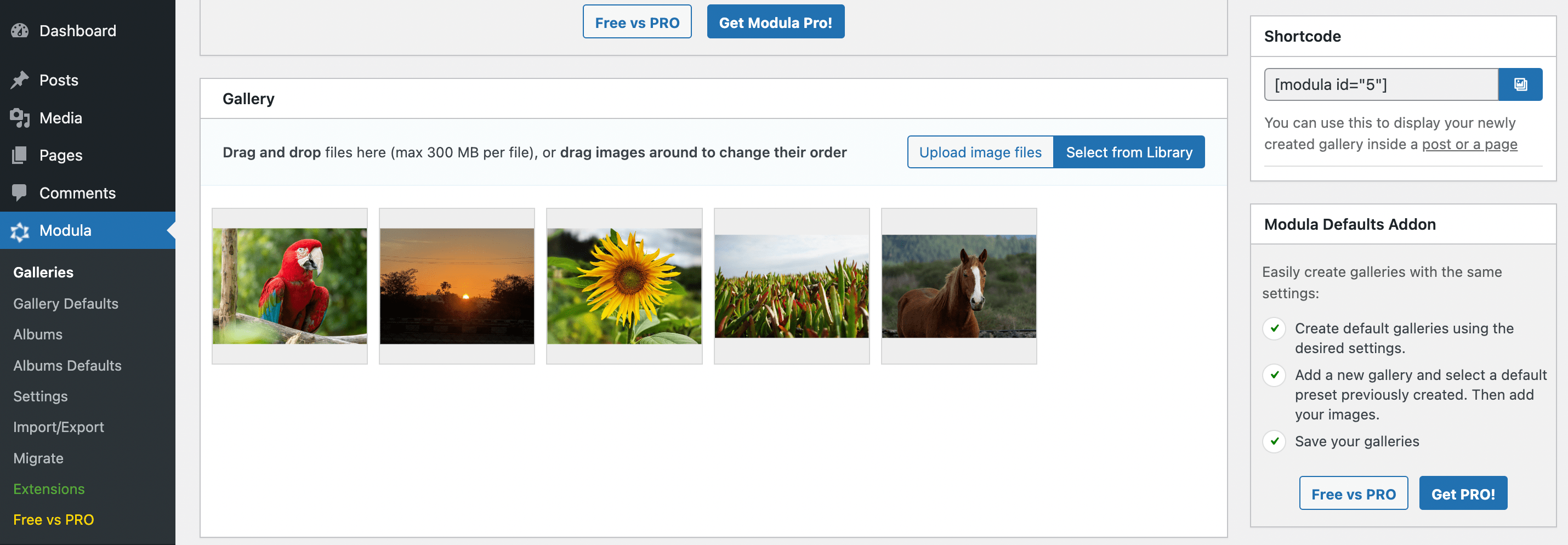Select the sunflower gallery thumbnail

[x=624, y=286]
